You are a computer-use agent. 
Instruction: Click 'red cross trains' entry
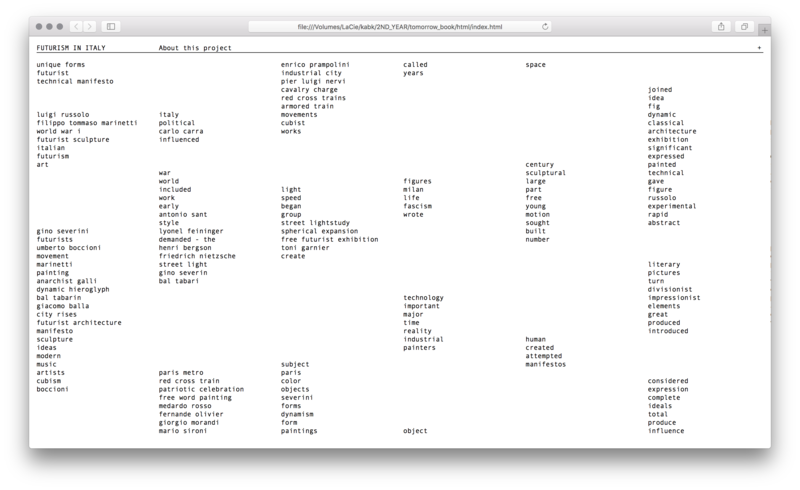[x=313, y=97]
